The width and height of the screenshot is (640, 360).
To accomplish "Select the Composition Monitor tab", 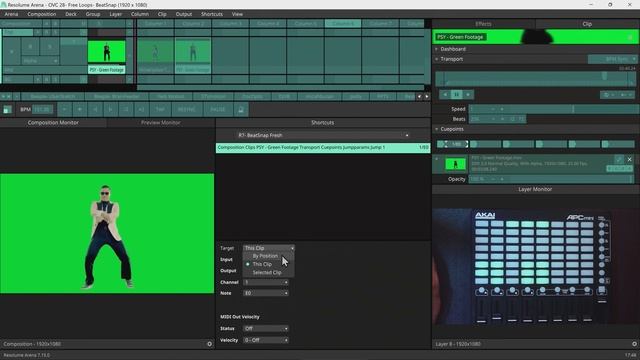I will pos(53,122).
